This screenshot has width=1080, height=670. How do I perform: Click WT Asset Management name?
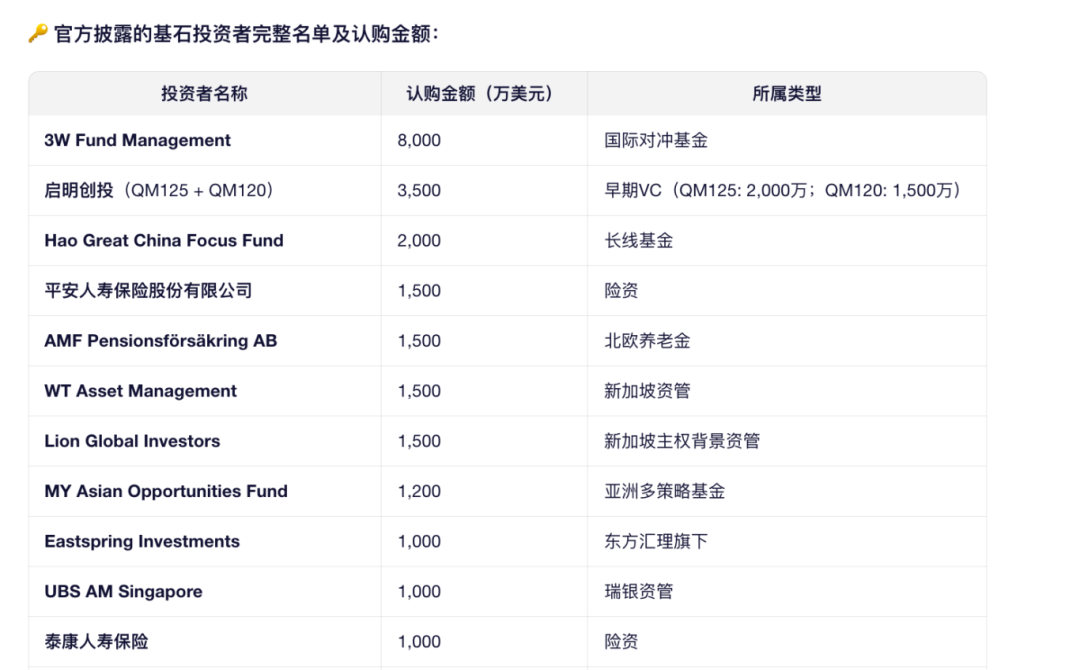[141, 391]
